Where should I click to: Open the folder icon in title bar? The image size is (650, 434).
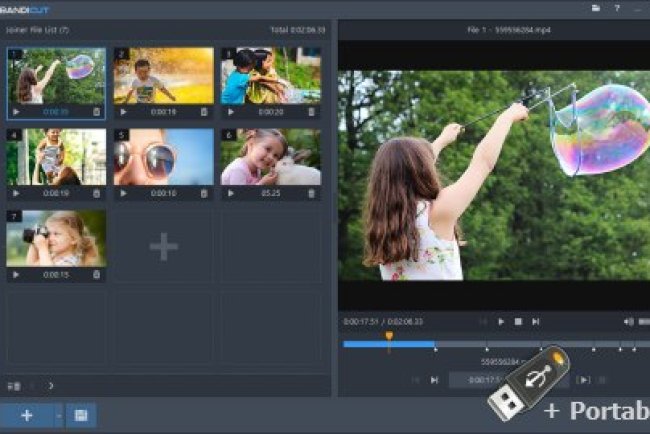pos(596,8)
